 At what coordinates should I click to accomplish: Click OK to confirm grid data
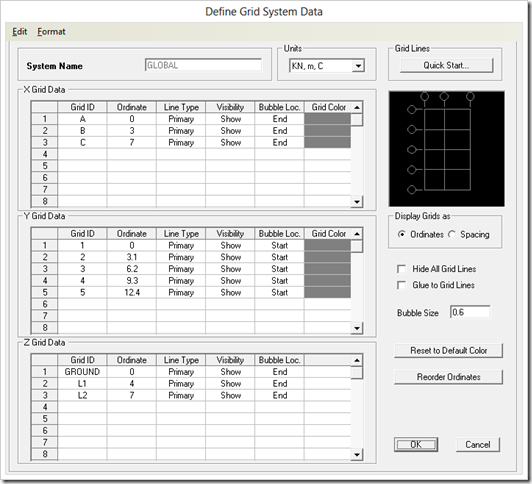click(x=416, y=444)
